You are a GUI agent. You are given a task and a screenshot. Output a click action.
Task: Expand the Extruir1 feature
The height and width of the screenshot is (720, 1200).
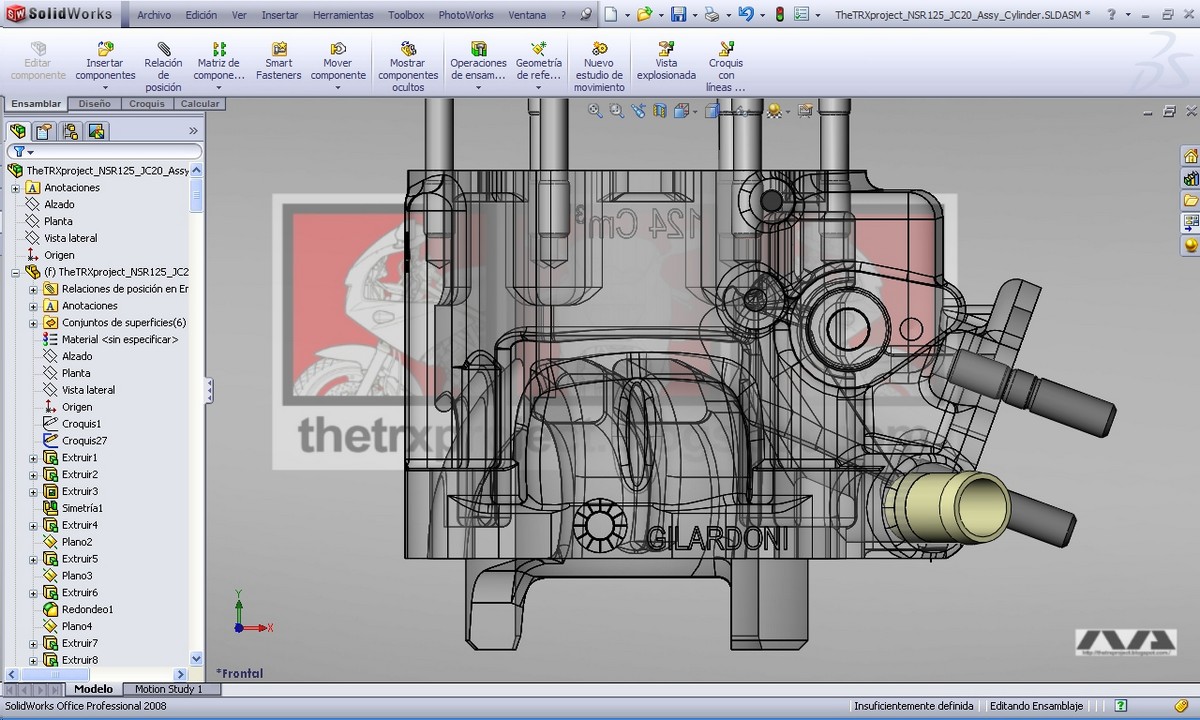33,458
